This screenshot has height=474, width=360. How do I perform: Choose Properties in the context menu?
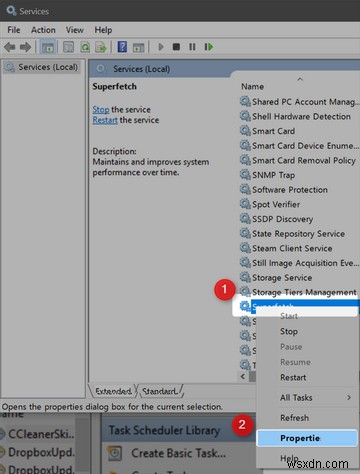click(307, 438)
